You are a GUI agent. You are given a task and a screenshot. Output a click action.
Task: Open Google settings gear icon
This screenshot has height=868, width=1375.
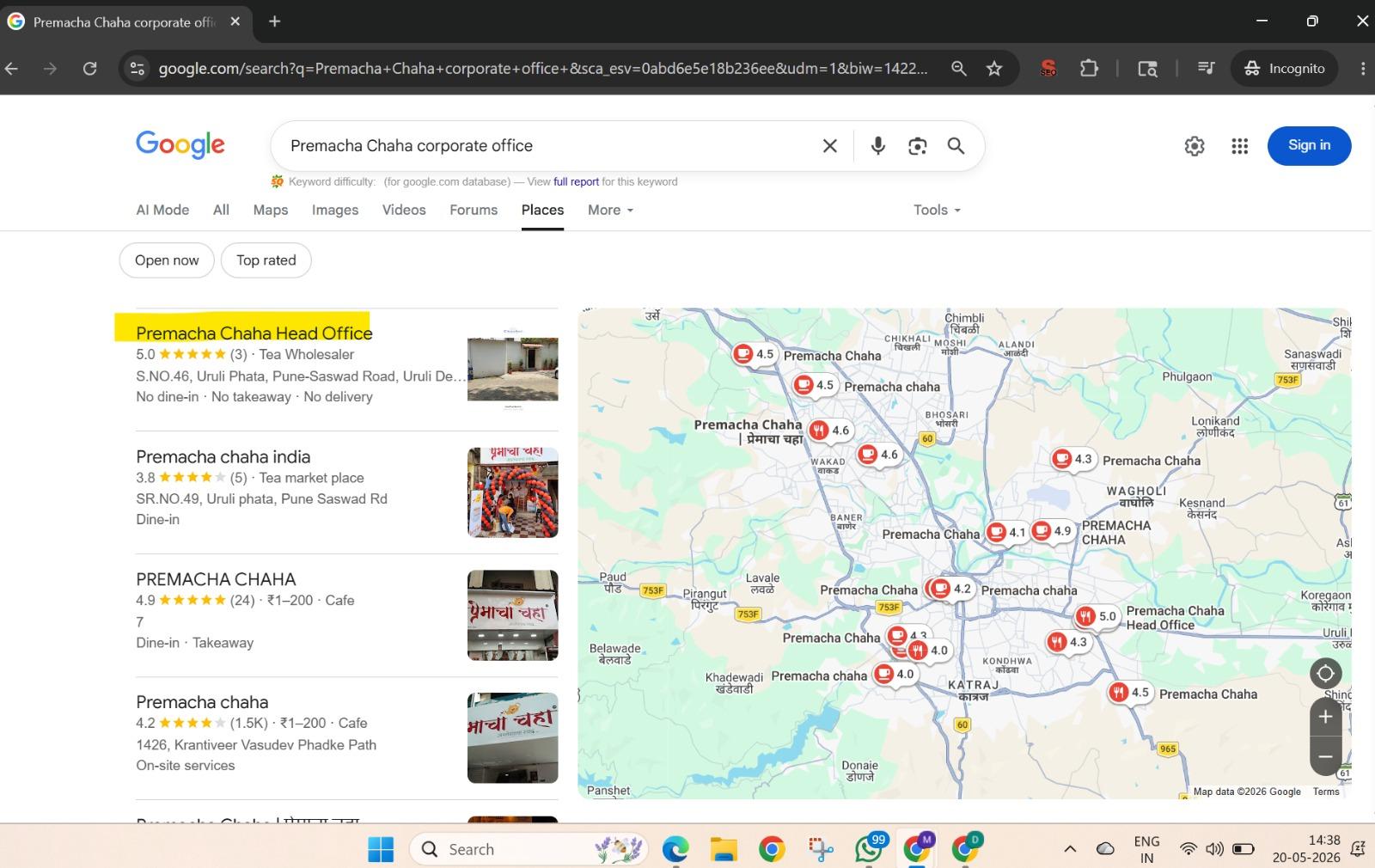[x=1195, y=146]
